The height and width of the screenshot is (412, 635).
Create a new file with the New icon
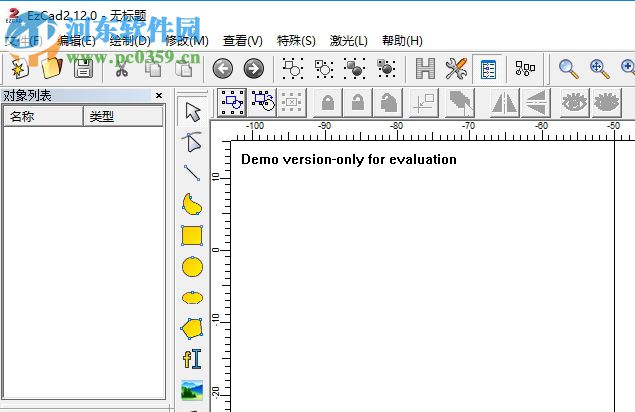19,68
